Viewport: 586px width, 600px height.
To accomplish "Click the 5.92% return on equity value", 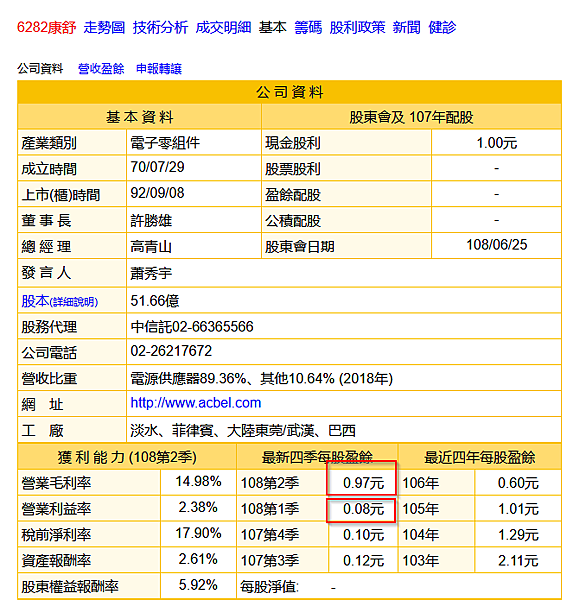I will click(198, 585).
